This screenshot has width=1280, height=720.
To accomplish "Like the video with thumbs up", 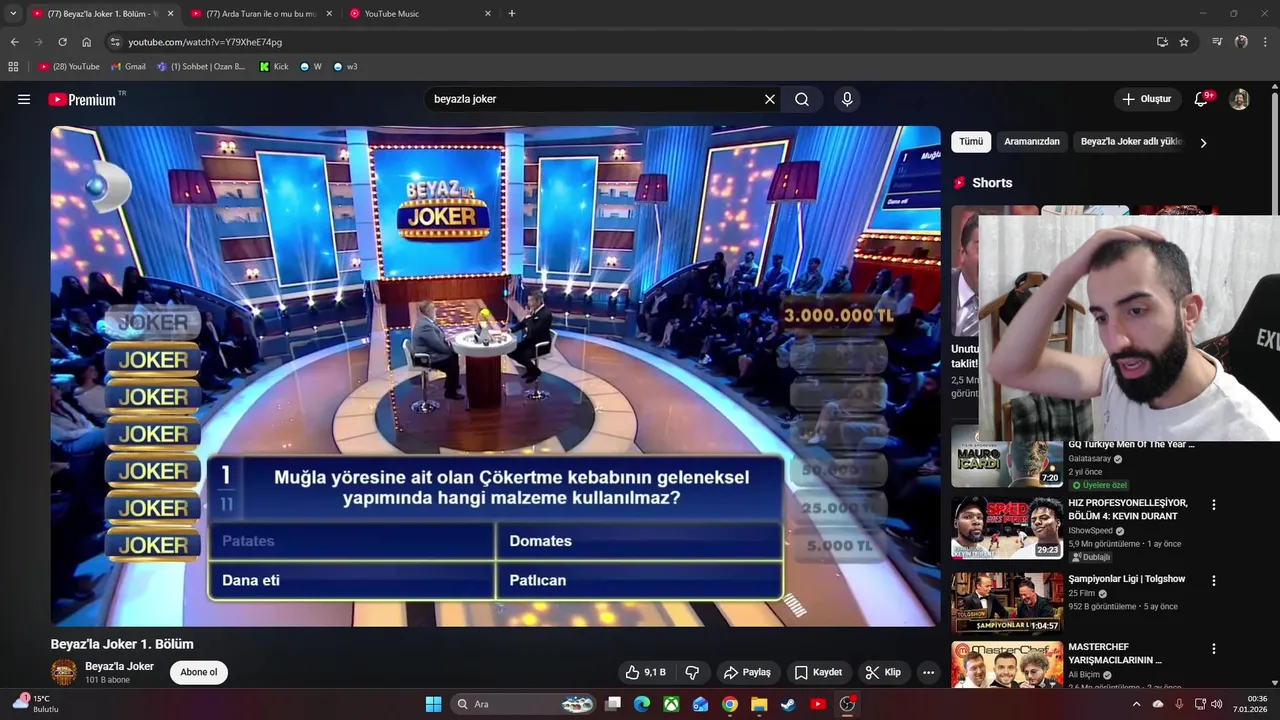I will [x=645, y=672].
